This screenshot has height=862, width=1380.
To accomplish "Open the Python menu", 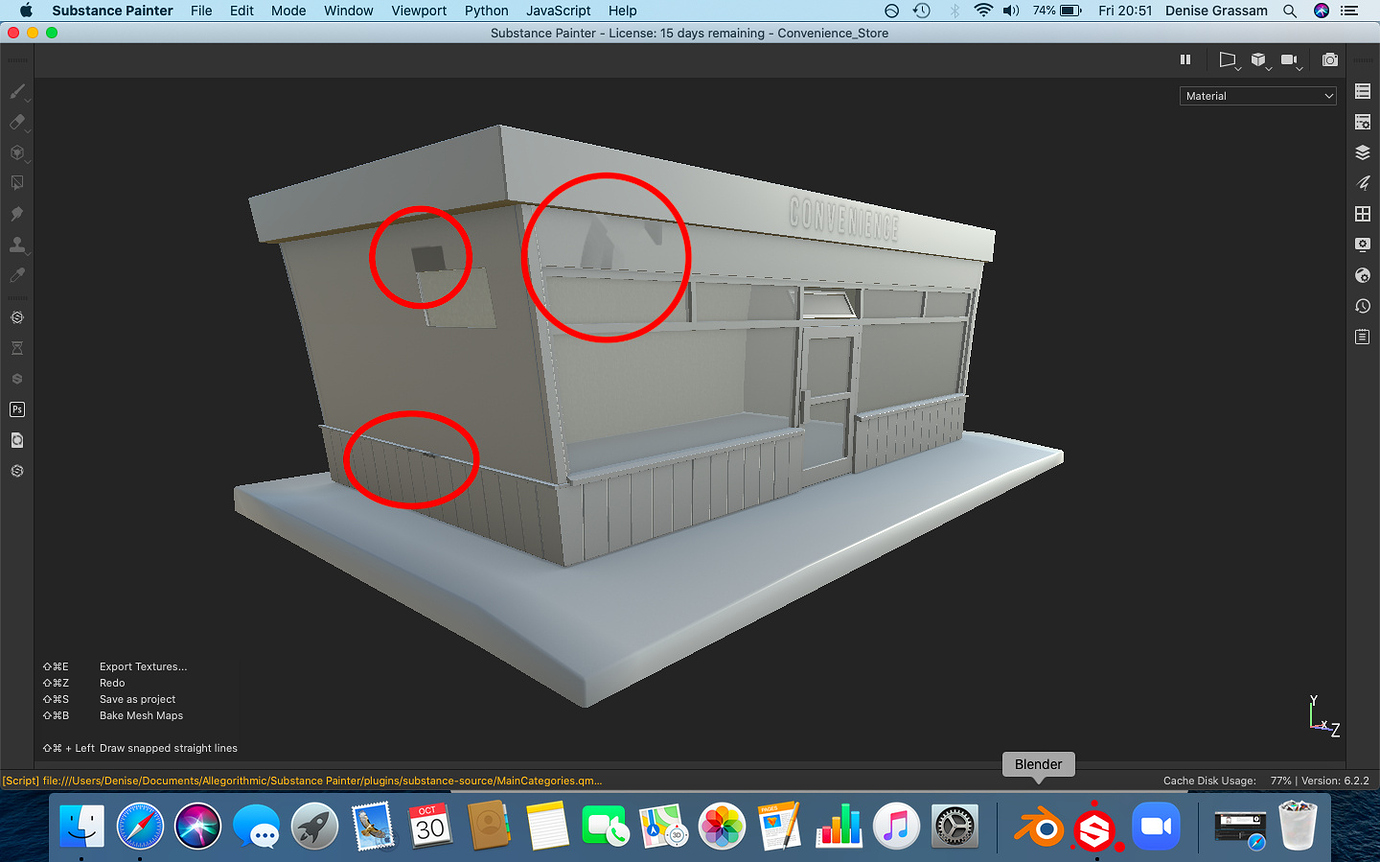I will pyautogui.click(x=486, y=11).
